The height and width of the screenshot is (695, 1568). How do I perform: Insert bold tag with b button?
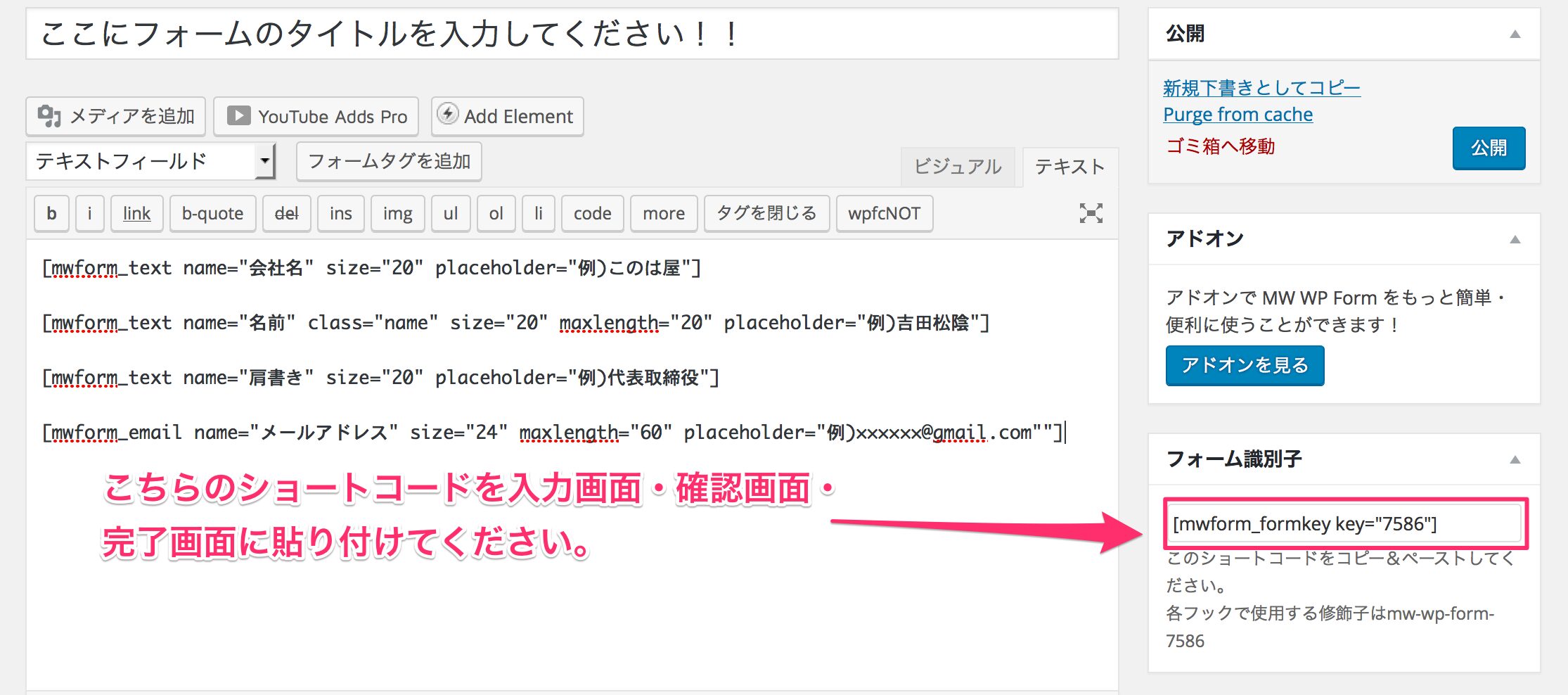[x=51, y=213]
